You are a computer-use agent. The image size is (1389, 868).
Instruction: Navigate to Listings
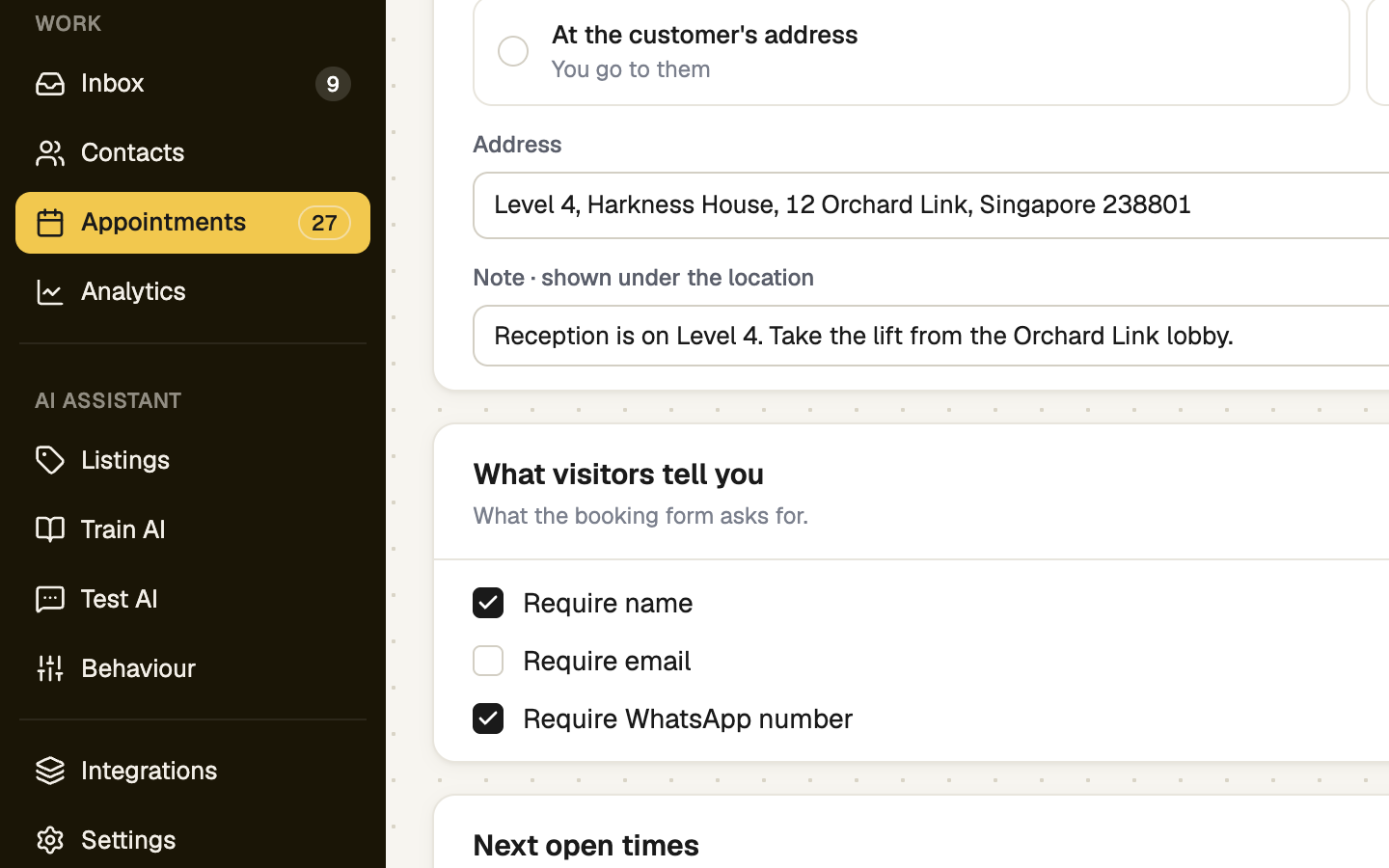click(193, 460)
